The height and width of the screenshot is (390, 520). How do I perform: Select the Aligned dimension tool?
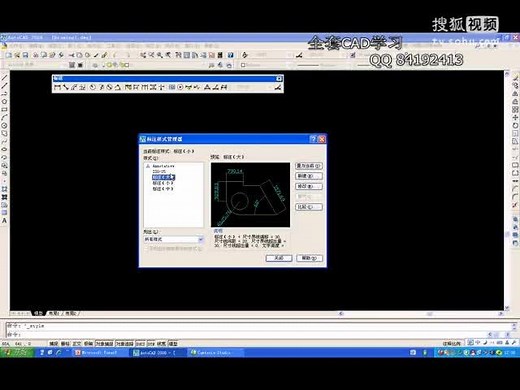[66, 88]
